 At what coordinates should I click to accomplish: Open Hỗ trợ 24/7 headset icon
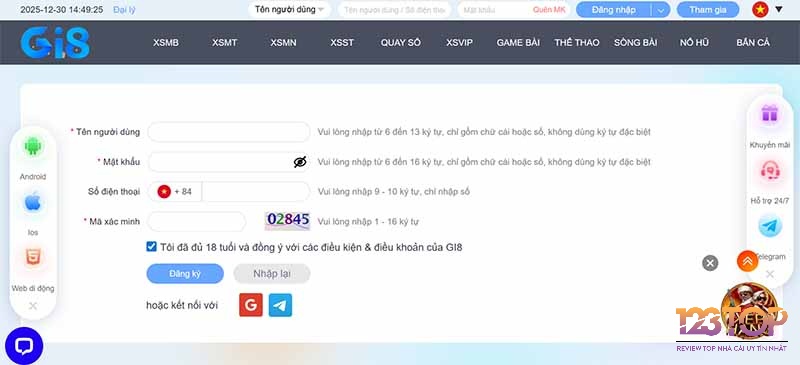(x=769, y=170)
